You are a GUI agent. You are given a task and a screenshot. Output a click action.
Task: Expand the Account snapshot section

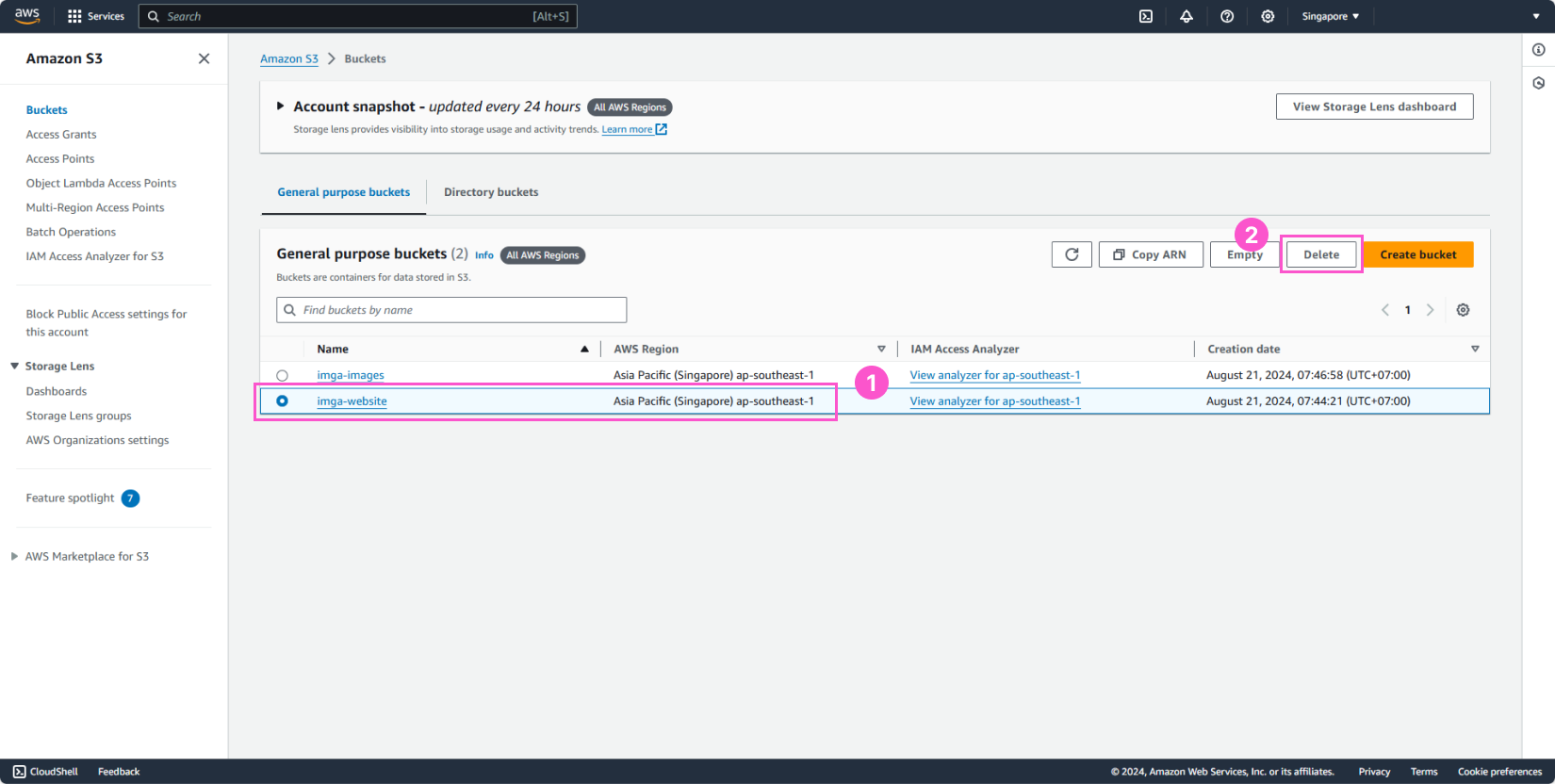click(280, 106)
